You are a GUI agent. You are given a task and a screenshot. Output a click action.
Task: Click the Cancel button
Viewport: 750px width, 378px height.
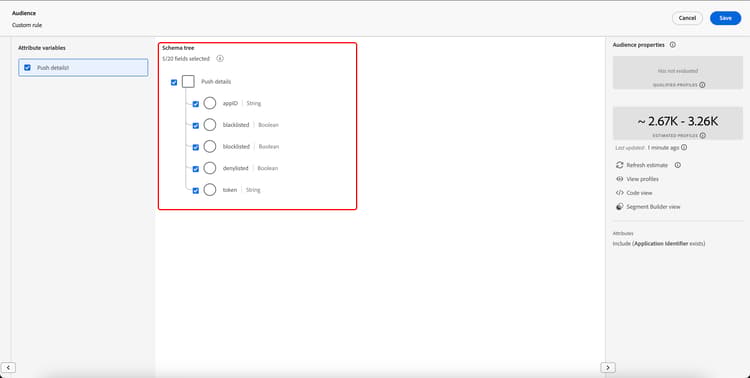(687, 18)
